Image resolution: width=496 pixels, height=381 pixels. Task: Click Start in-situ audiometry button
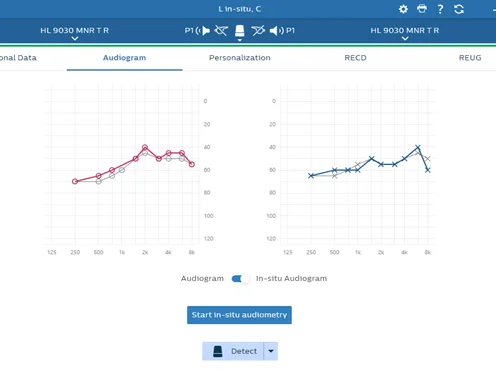(239, 315)
